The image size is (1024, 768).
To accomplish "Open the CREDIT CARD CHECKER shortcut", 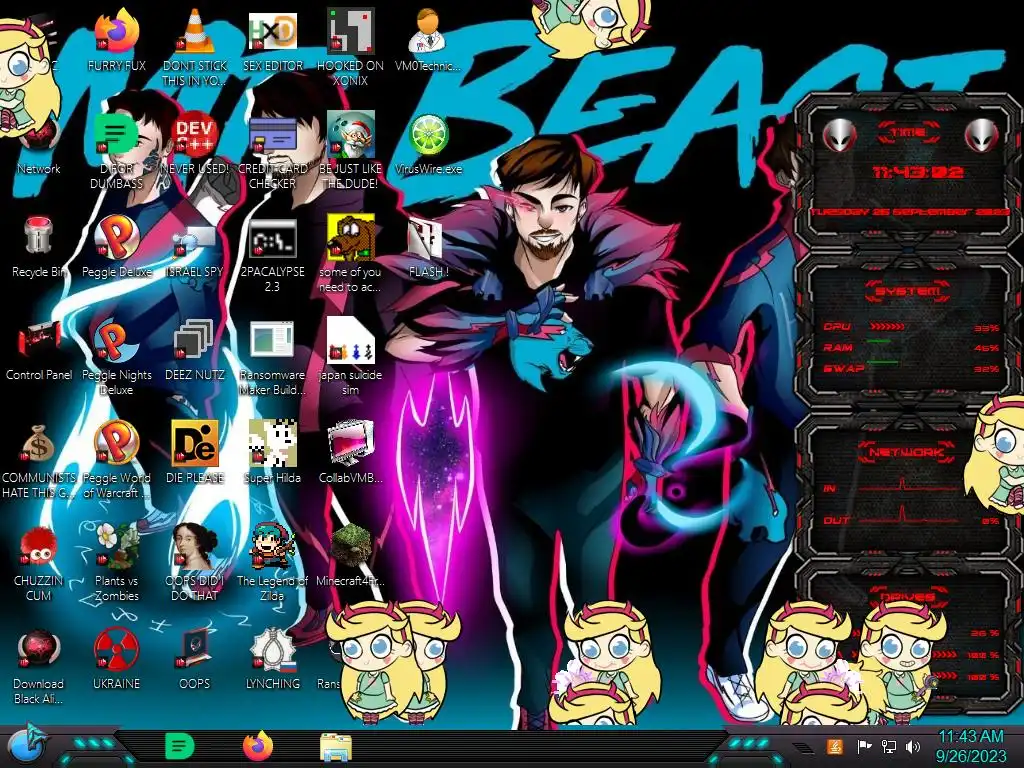I will (x=272, y=135).
